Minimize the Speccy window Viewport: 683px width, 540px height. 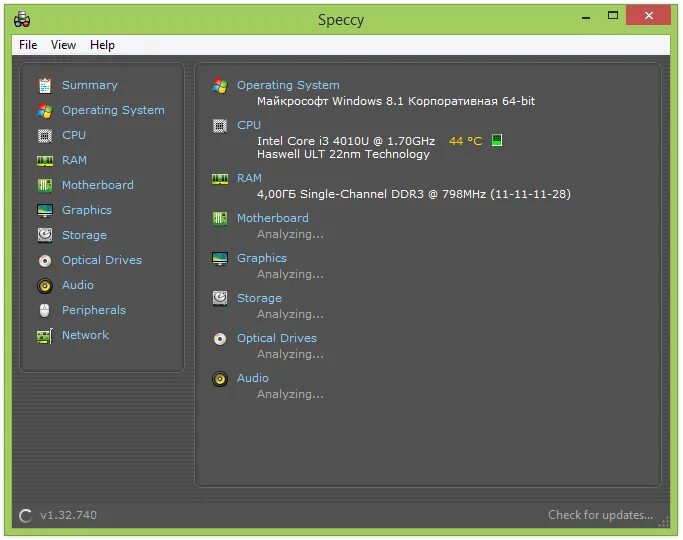click(x=586, y=18)
